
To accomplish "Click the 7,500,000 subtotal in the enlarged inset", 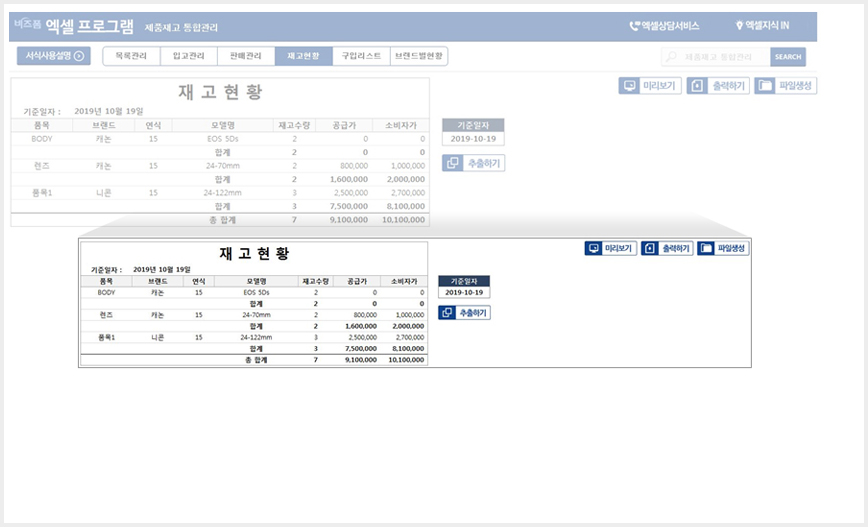I will (x=361, y=349).
